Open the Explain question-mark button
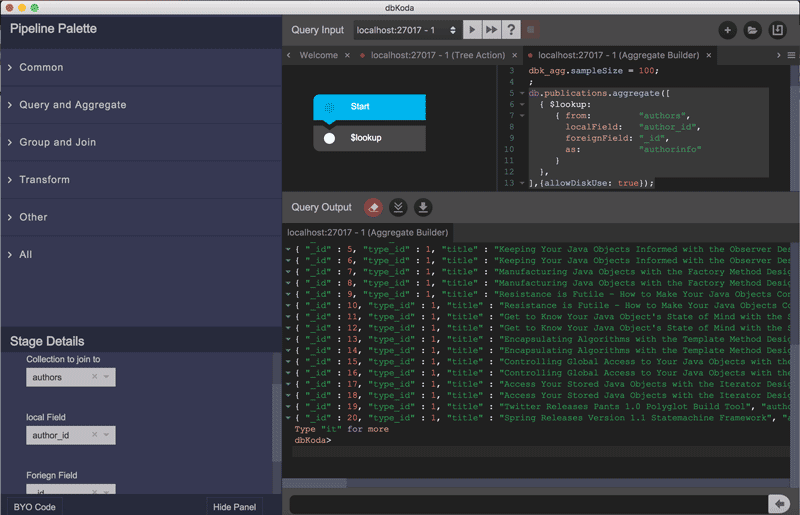This screenshot has width=800, height=515. 512,31
